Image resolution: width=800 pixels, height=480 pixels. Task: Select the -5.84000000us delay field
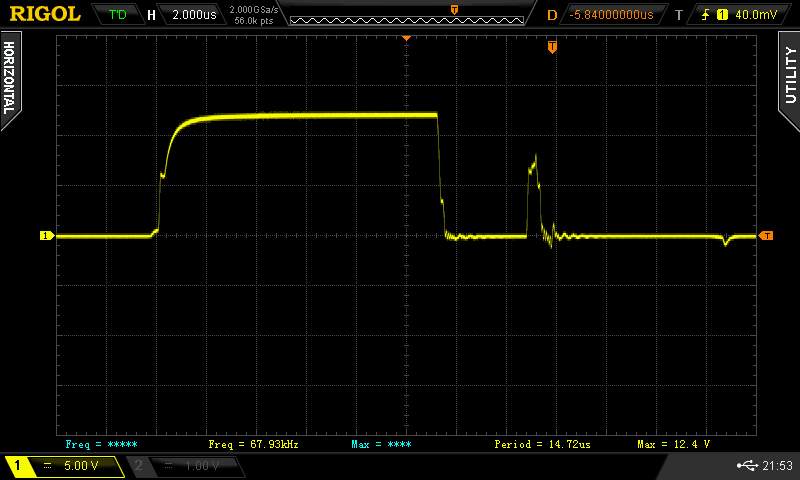[610, 15]
